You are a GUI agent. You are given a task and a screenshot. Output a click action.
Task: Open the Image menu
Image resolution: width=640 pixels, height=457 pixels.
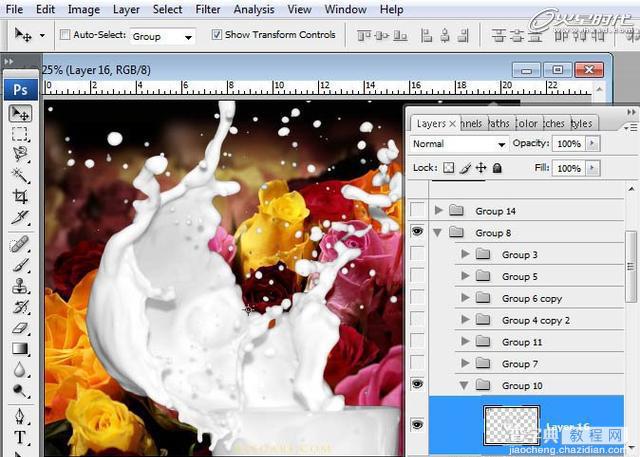84,9
